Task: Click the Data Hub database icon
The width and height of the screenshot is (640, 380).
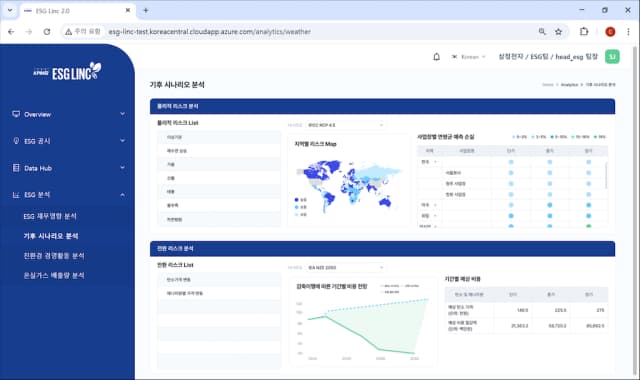Action: pyautogui.click(x=16, y=168)
